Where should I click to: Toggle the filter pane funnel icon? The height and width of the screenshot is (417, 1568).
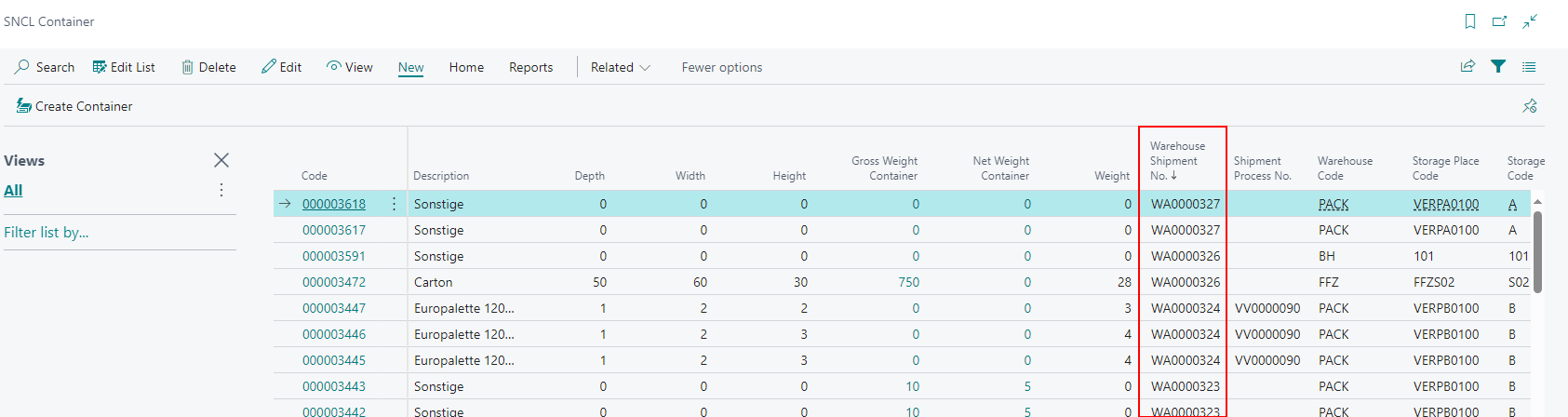1498,67
